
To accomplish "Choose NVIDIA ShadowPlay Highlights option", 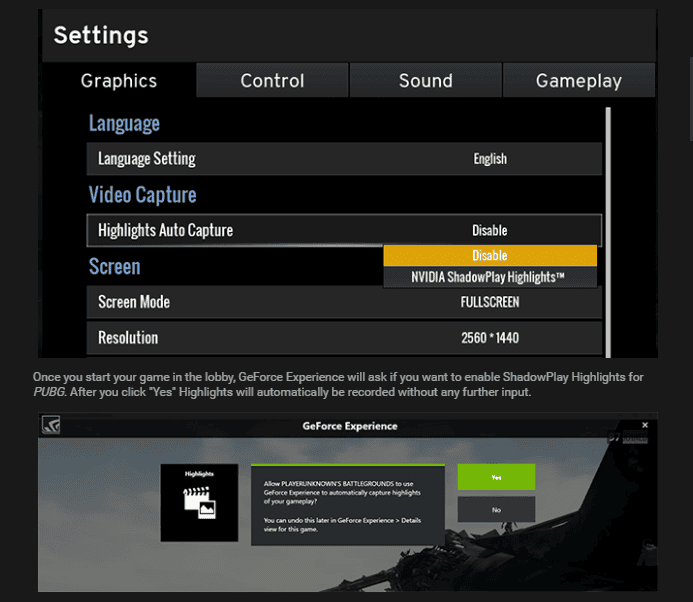I will 490,277.
